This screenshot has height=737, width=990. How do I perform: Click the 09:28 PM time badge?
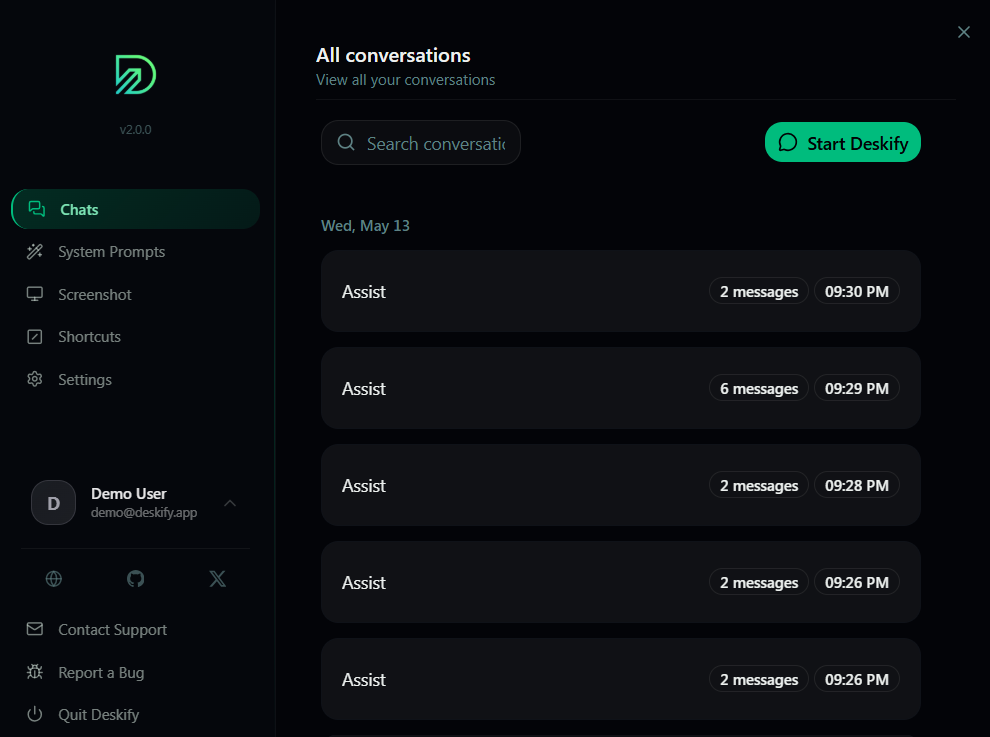coord(857,485)
